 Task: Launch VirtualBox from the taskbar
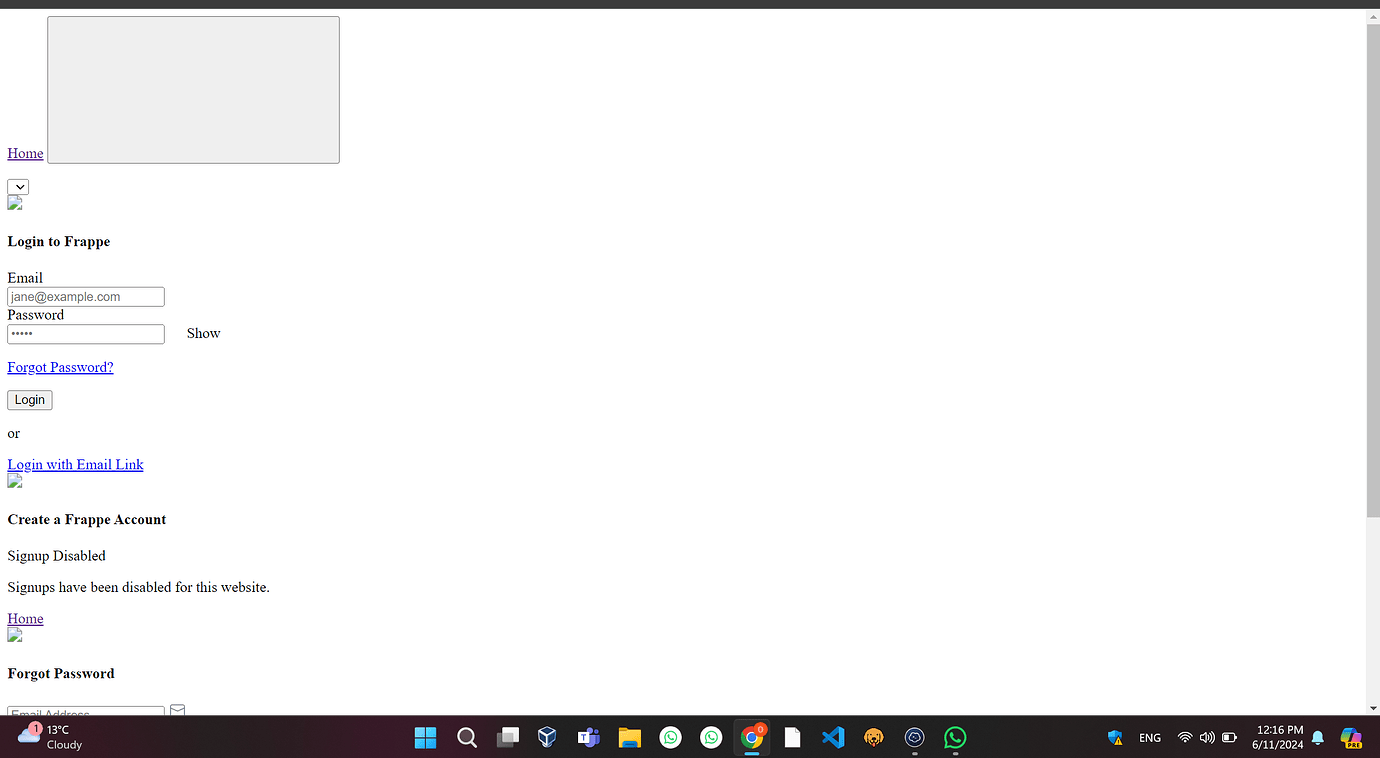547,738
